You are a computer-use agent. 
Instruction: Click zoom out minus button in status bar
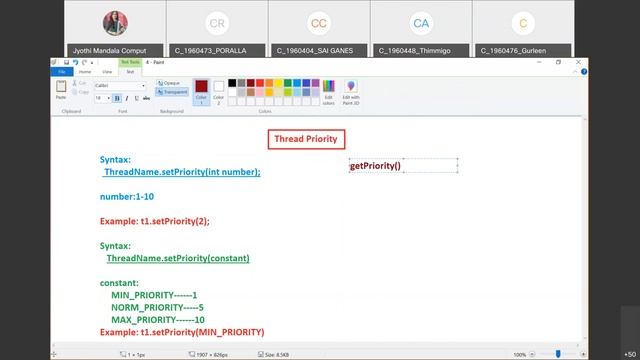tap(532, 354)
